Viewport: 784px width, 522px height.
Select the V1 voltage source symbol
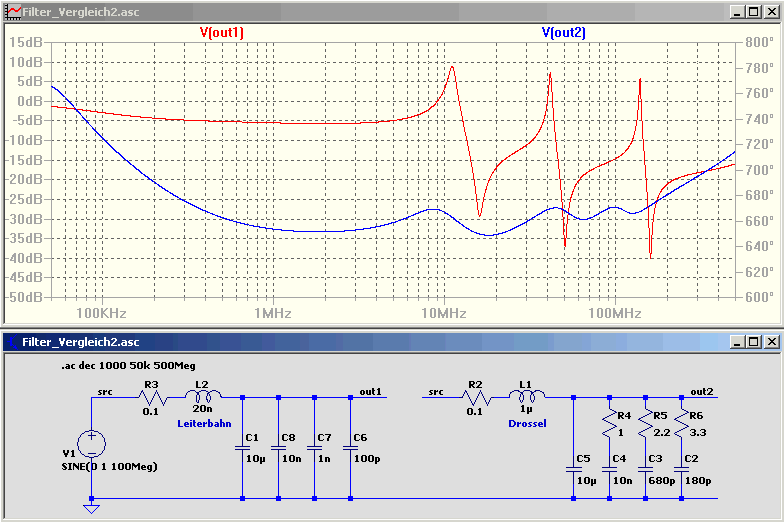point(92,444)
